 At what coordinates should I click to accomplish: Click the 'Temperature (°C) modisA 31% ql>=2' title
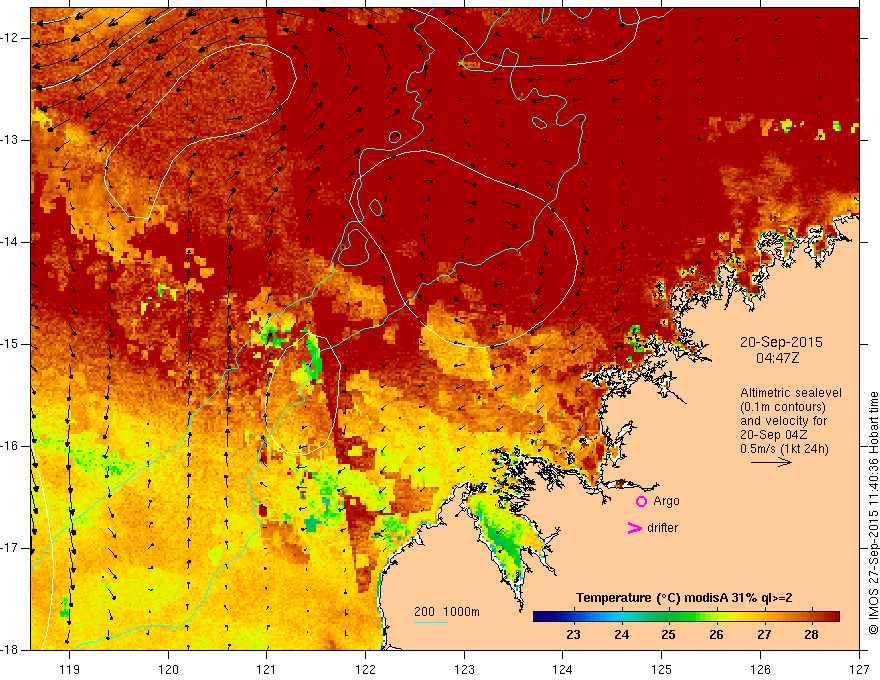(x=684, y=598)
